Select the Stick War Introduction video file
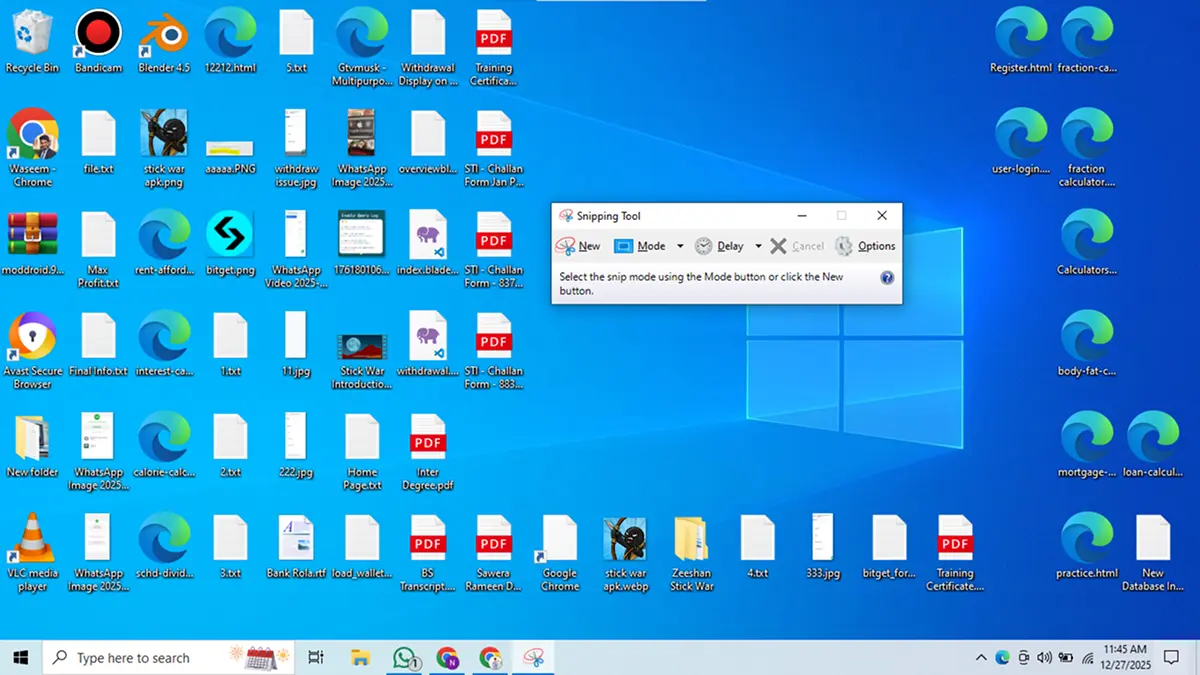This screenshot has width=1200, height=675. [x=362, y=360]
